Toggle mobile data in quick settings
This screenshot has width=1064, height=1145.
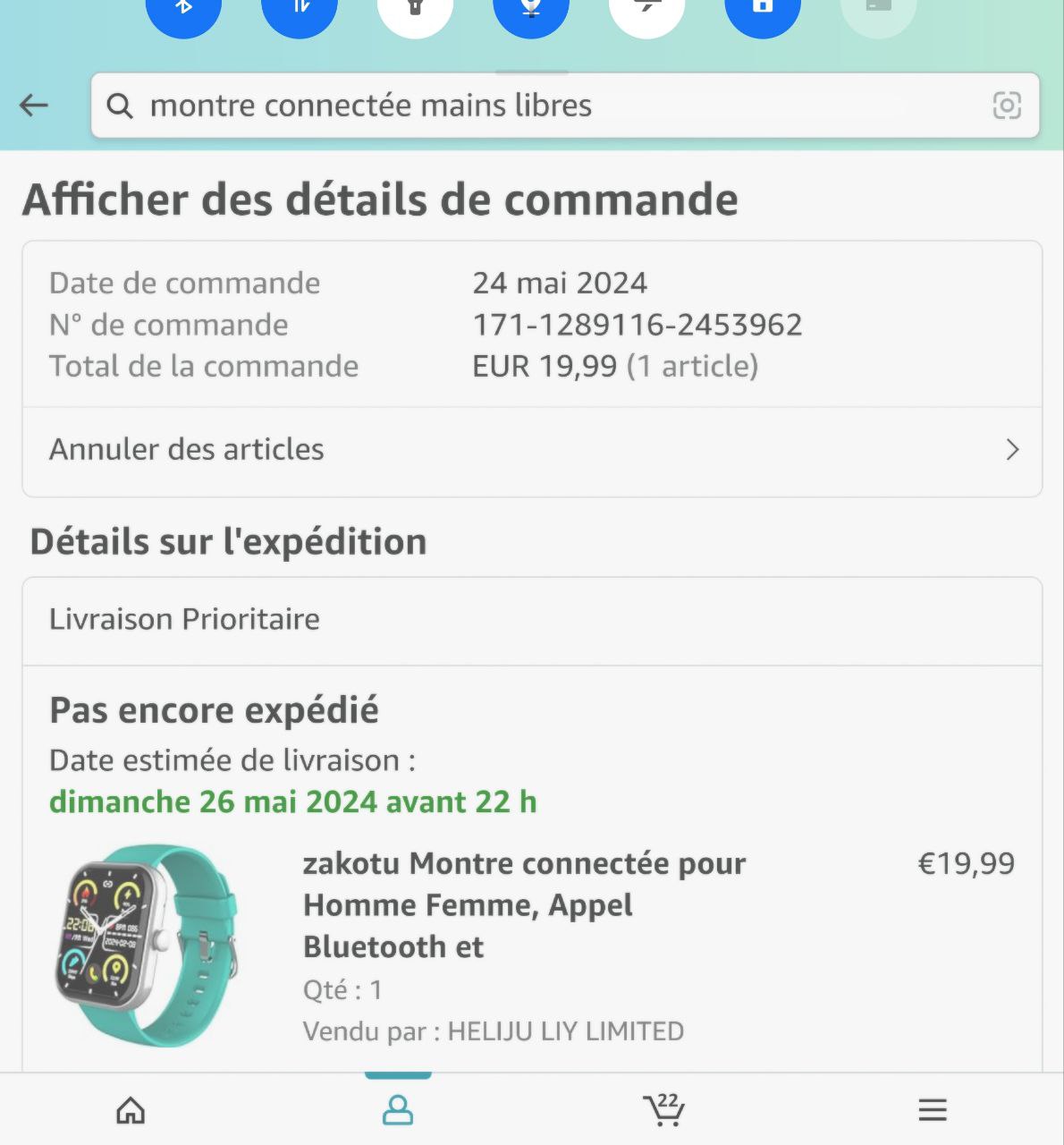coord(300,9)
